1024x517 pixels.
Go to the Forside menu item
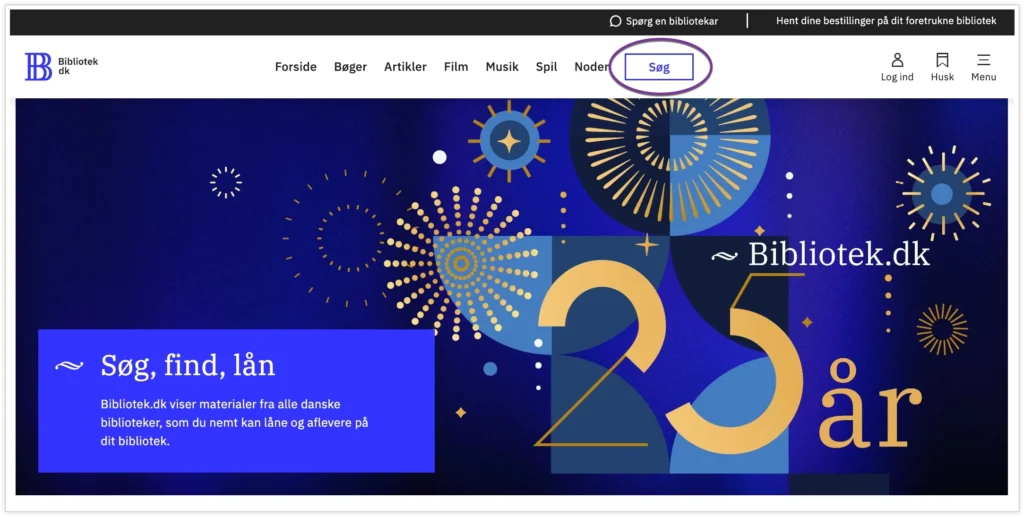tap(295, 67)
